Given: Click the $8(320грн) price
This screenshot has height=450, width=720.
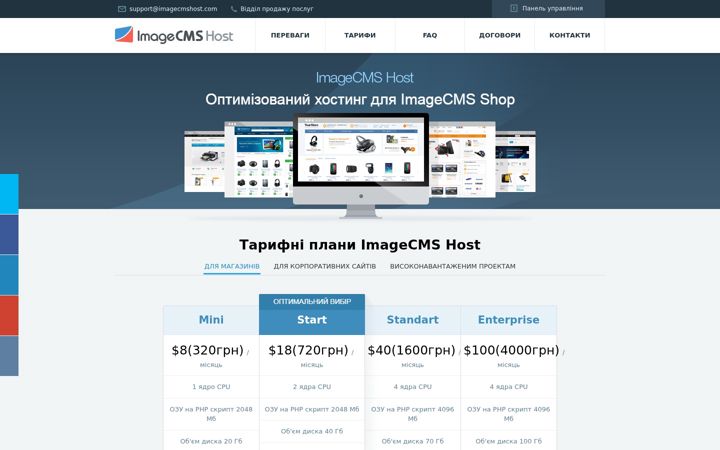Looking at the screenshot, I should (x=208, y=350).
